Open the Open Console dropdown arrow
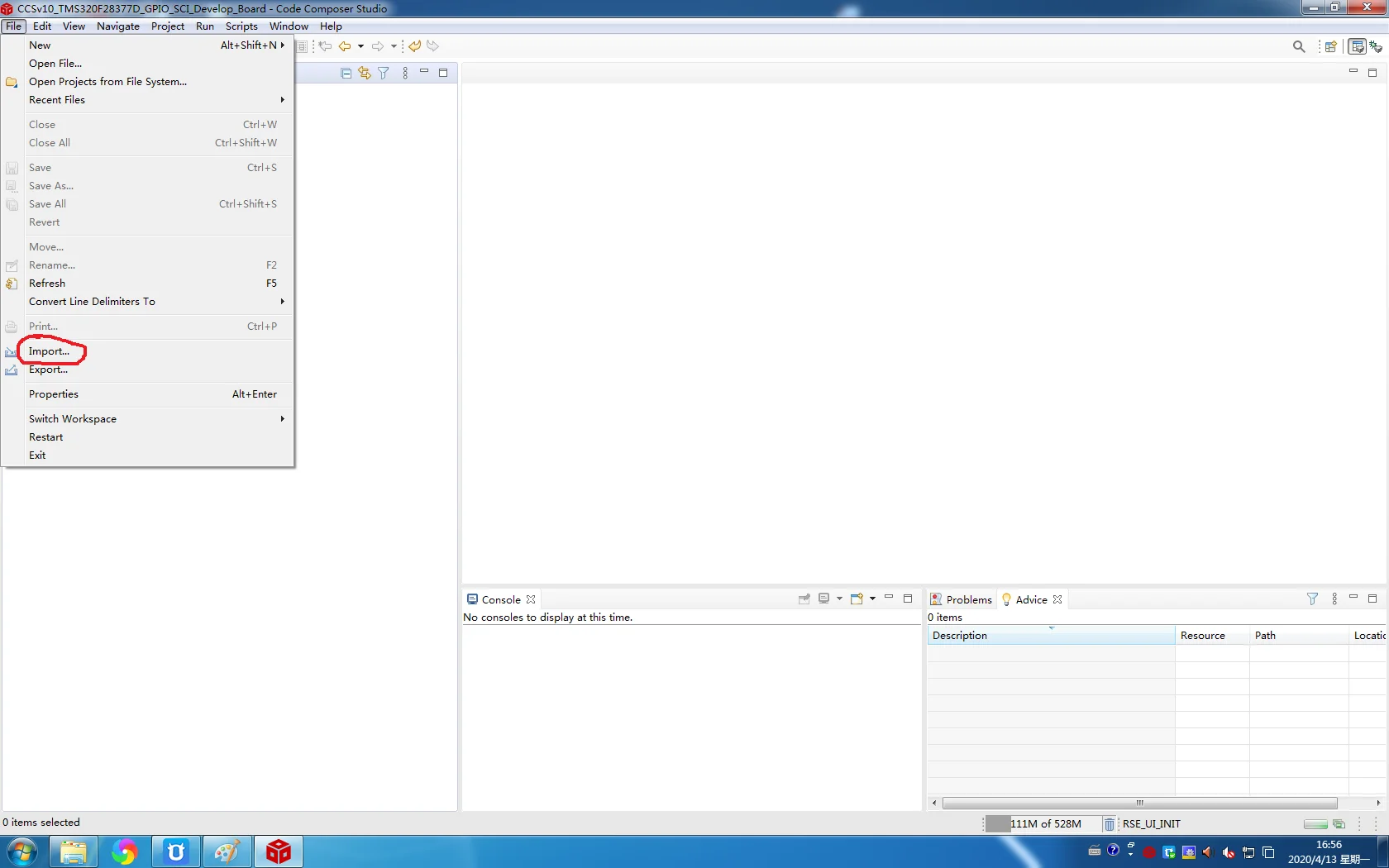1389x868 pixels. point(872,599)
